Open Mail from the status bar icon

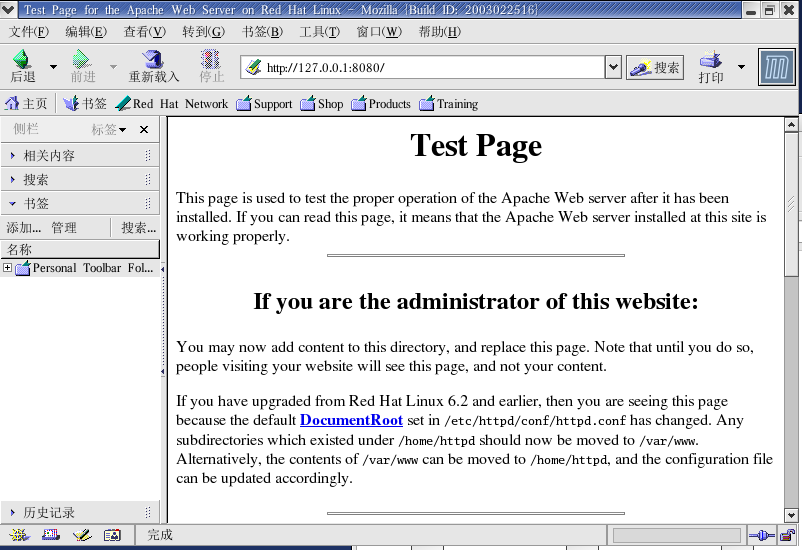tap(51, 535)
